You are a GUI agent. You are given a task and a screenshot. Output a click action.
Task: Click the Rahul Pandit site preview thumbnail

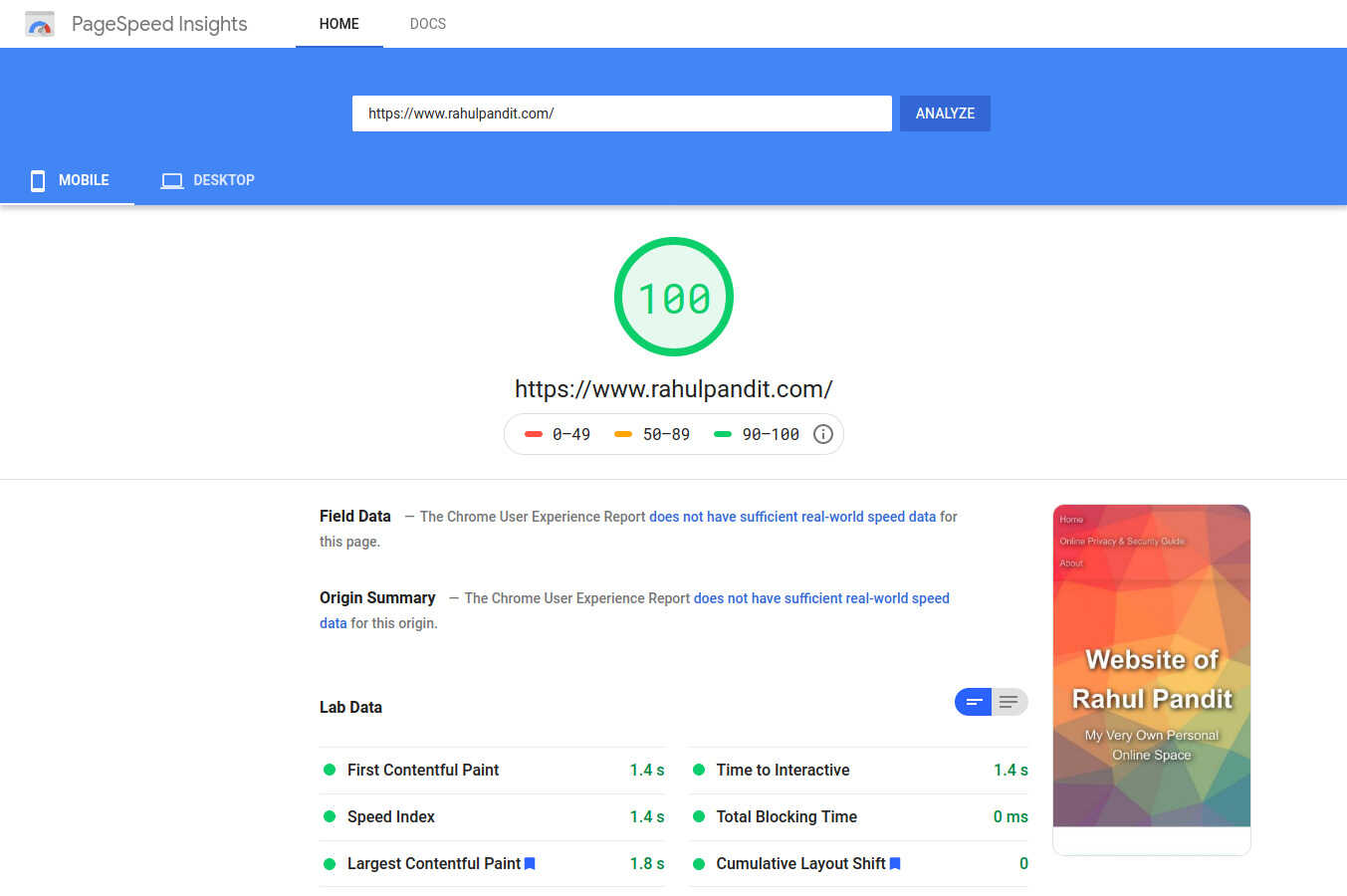point(1151,678)
